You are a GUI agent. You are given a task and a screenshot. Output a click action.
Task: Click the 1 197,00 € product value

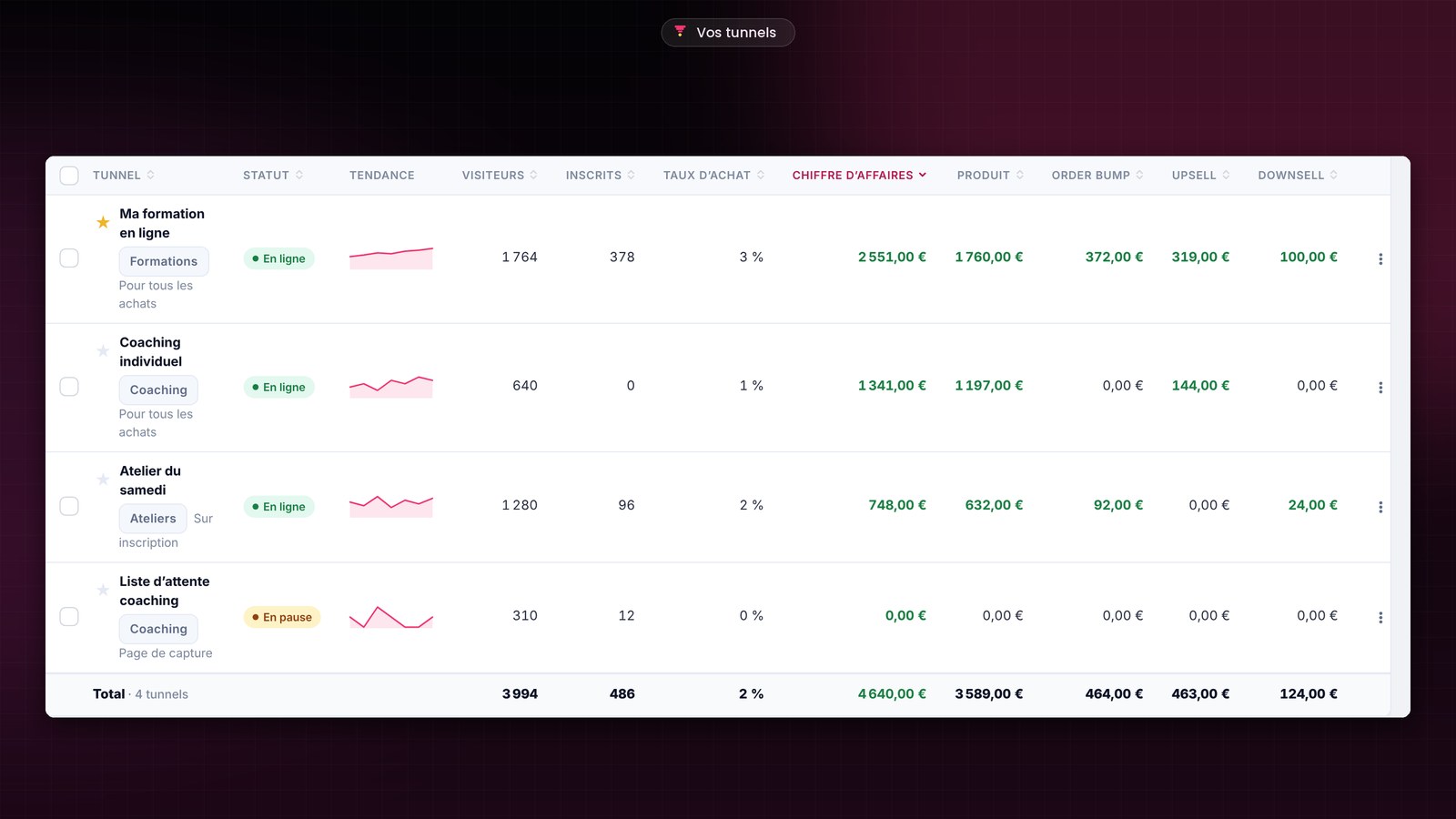(989, 386)
